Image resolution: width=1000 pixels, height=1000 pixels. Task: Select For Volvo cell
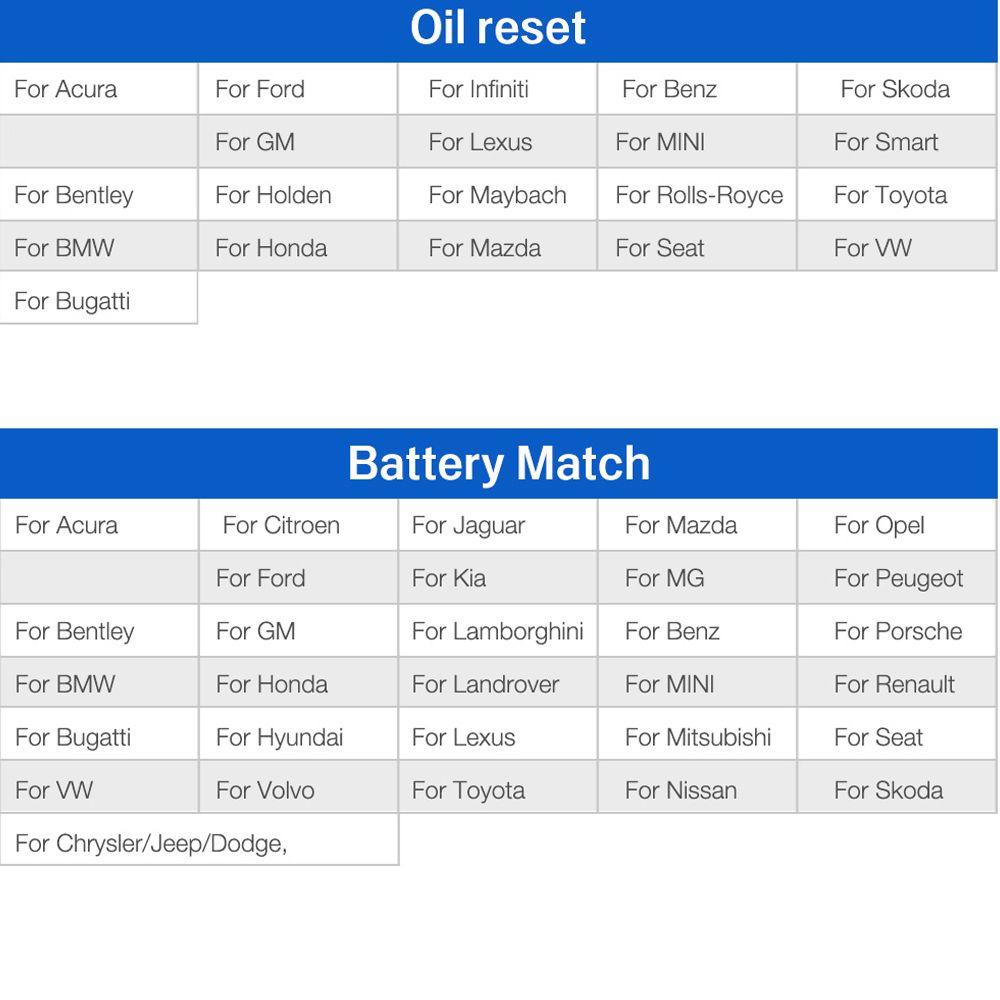coord(298,790)
